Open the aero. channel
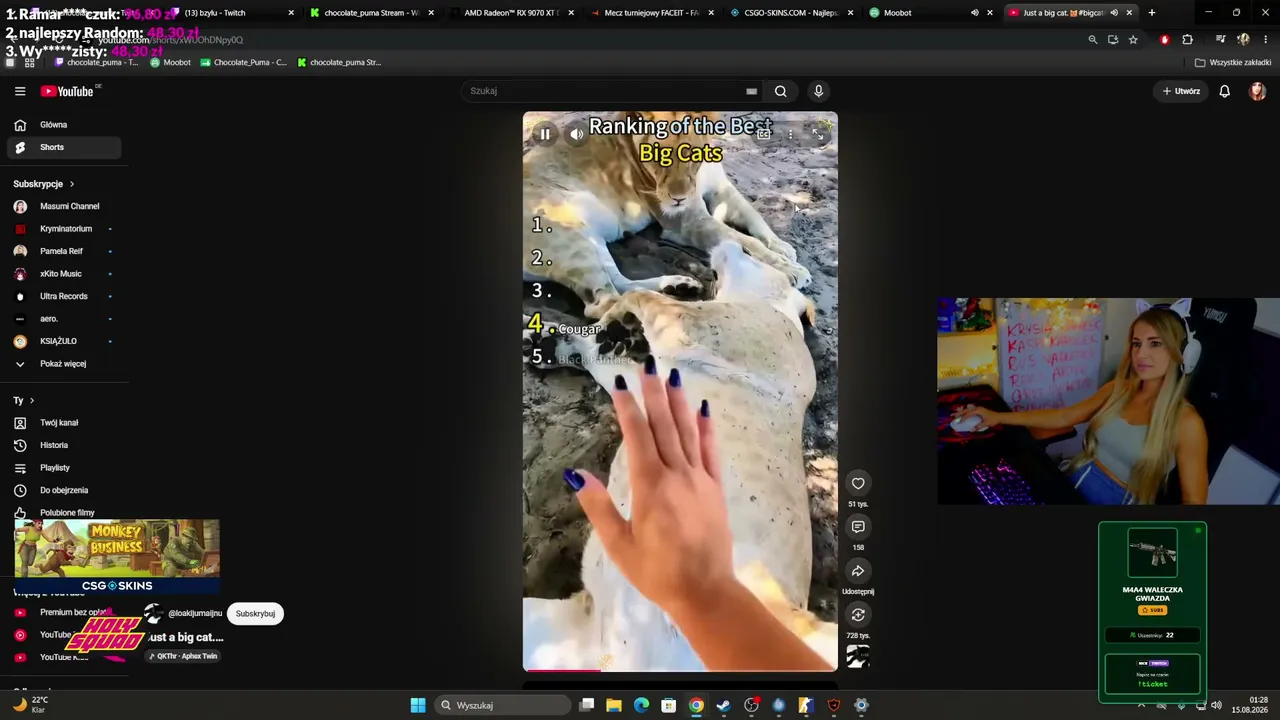Screen dimensions: 1280x720 pyautogui.click(x=65, y=319)
